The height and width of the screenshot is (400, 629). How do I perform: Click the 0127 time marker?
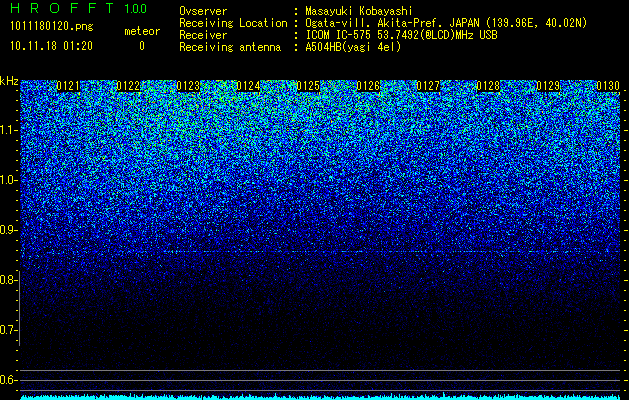[428, 86]
